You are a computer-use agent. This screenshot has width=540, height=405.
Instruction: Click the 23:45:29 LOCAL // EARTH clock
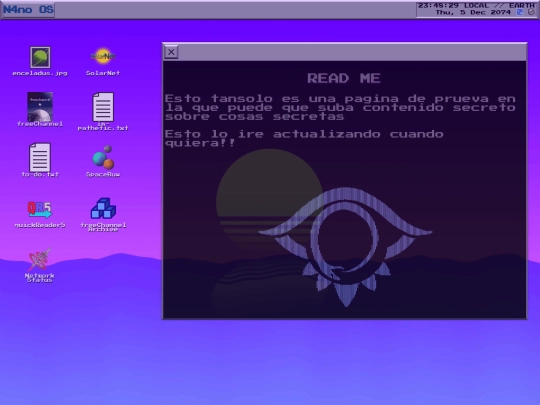coord(476,6)
